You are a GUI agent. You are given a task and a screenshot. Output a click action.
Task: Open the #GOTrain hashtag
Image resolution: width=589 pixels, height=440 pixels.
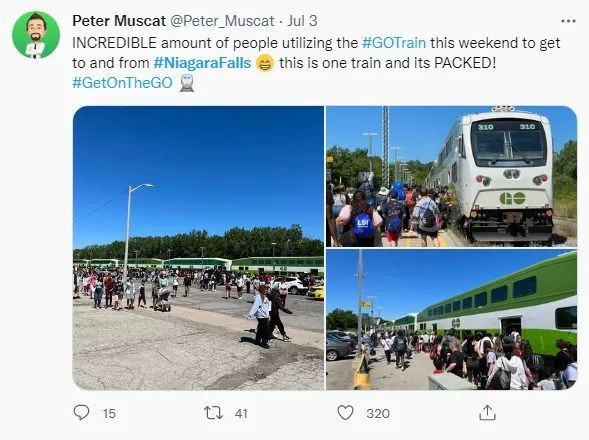(x=394, y=43)
